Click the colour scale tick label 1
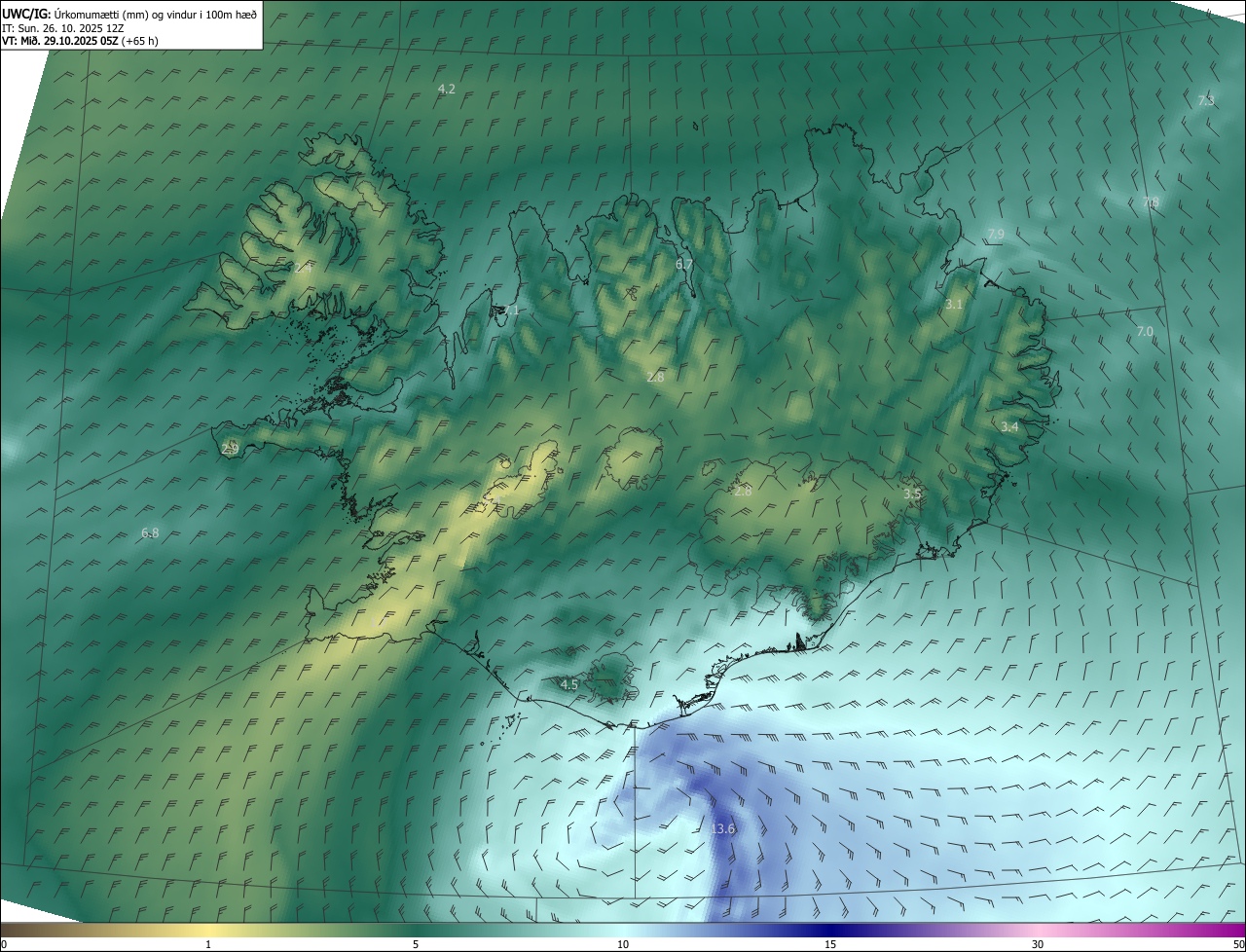 click(208, 945)
